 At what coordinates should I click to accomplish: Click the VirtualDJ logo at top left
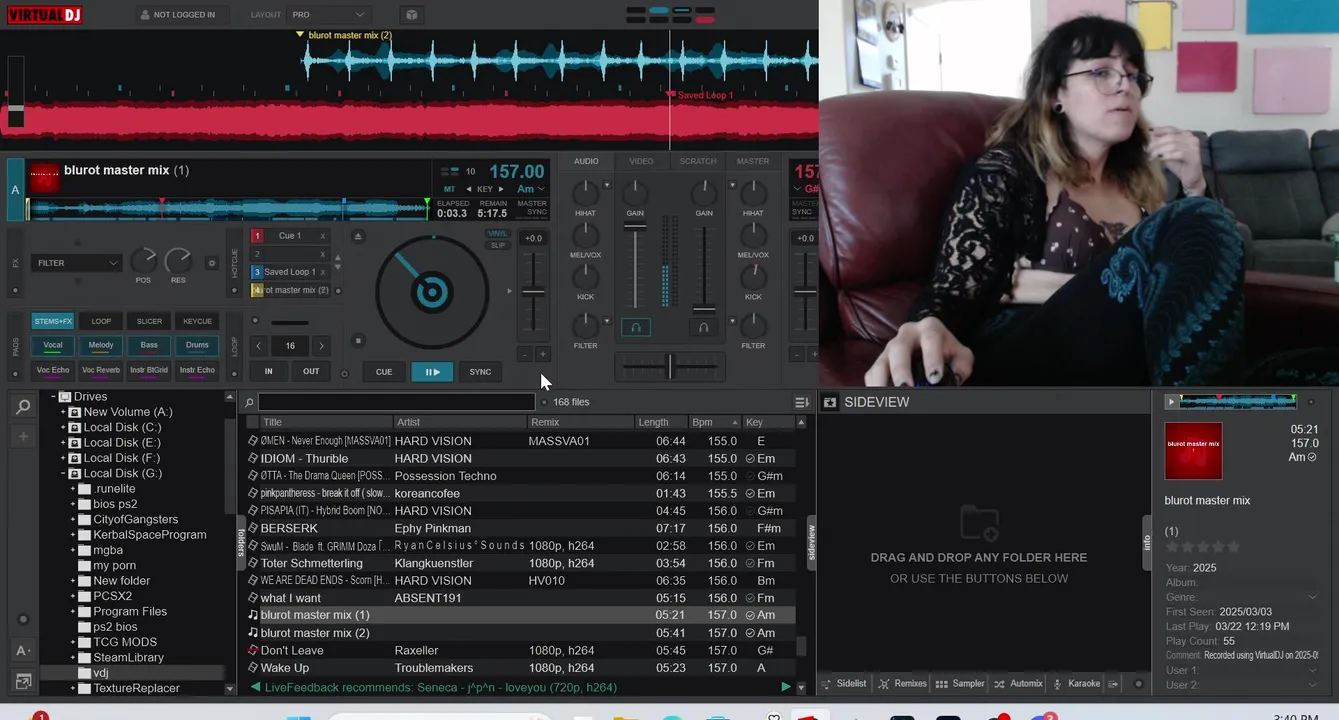(44, 14)
